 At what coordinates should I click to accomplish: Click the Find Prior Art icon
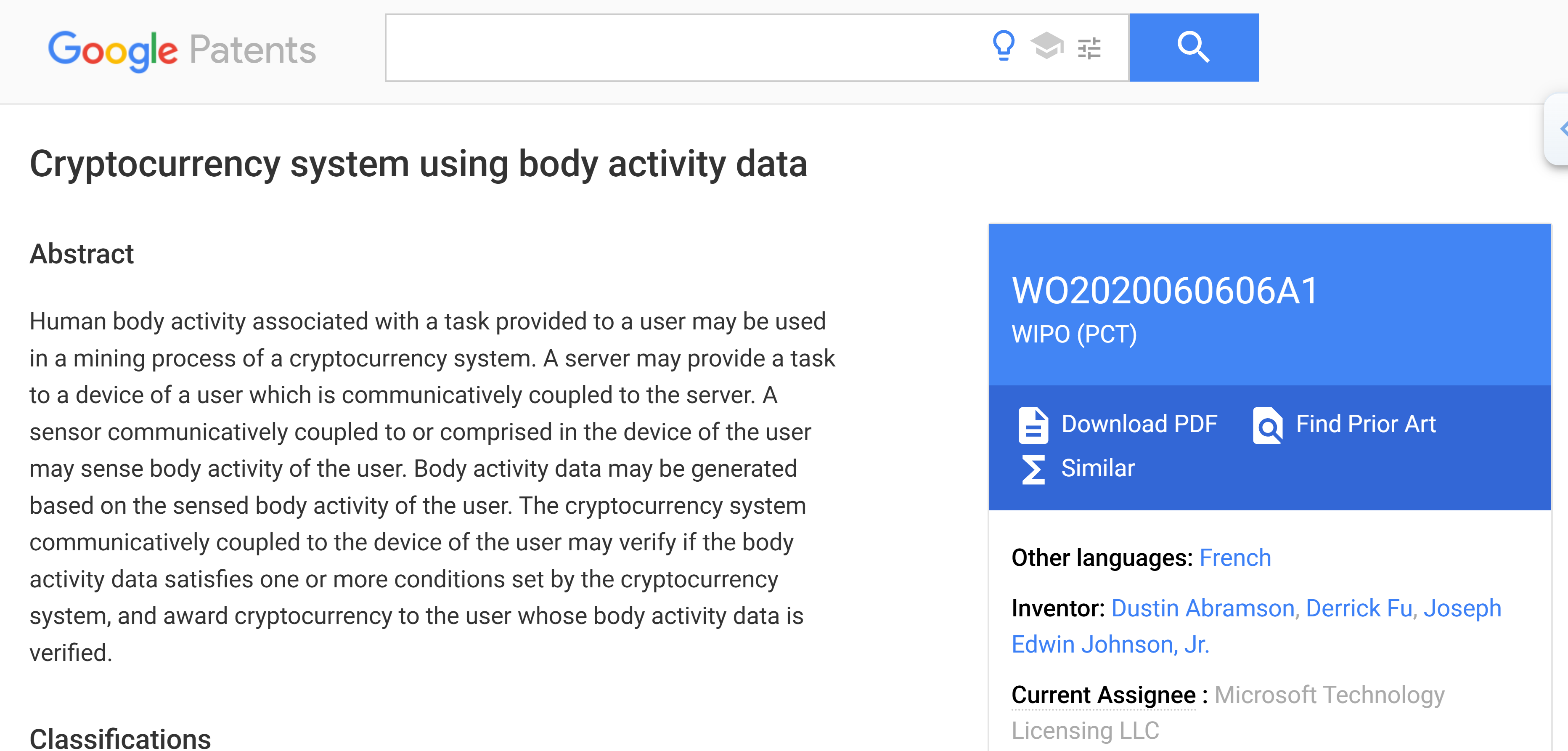coord(1267,425)
